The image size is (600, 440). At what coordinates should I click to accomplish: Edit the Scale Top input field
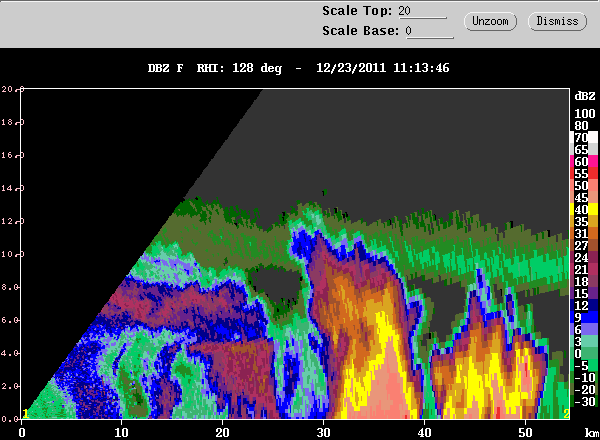point(422,11)
